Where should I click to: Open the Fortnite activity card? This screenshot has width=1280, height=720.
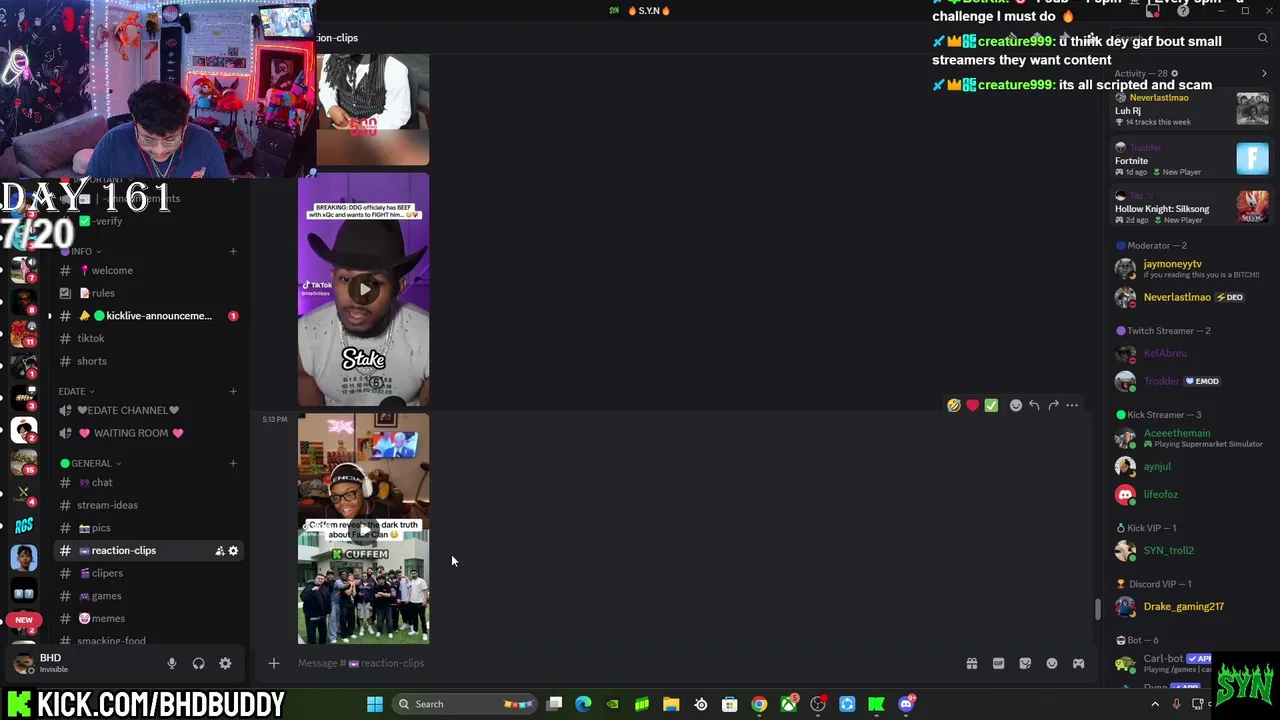click(1191, 159)
